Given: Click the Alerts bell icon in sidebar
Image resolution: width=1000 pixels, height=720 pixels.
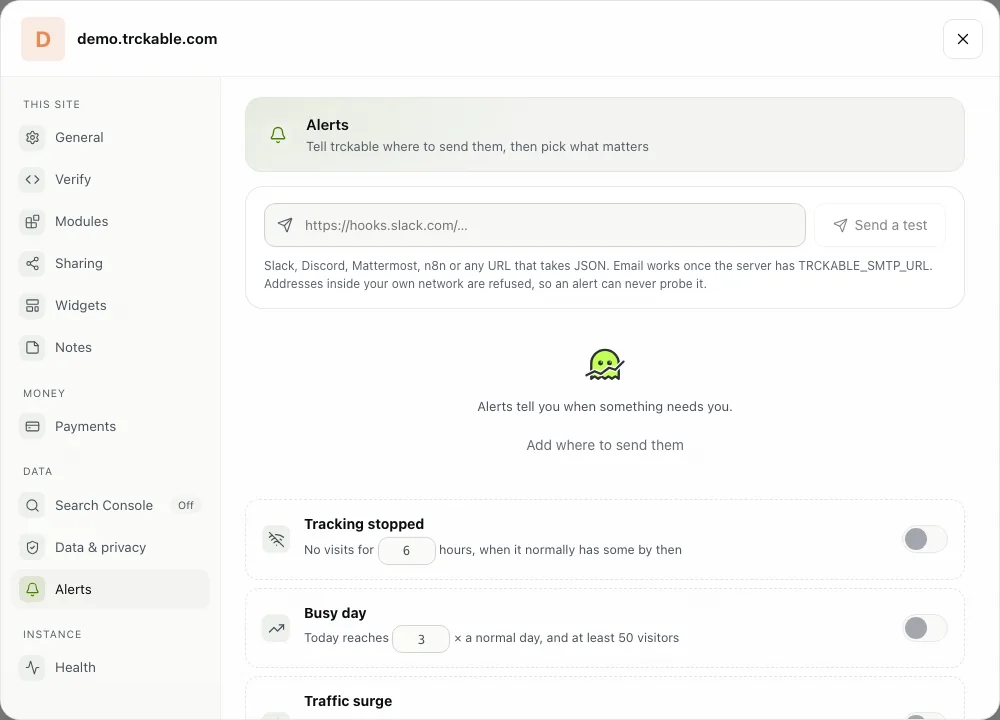Looking at the screenshot, I should 33,590.
